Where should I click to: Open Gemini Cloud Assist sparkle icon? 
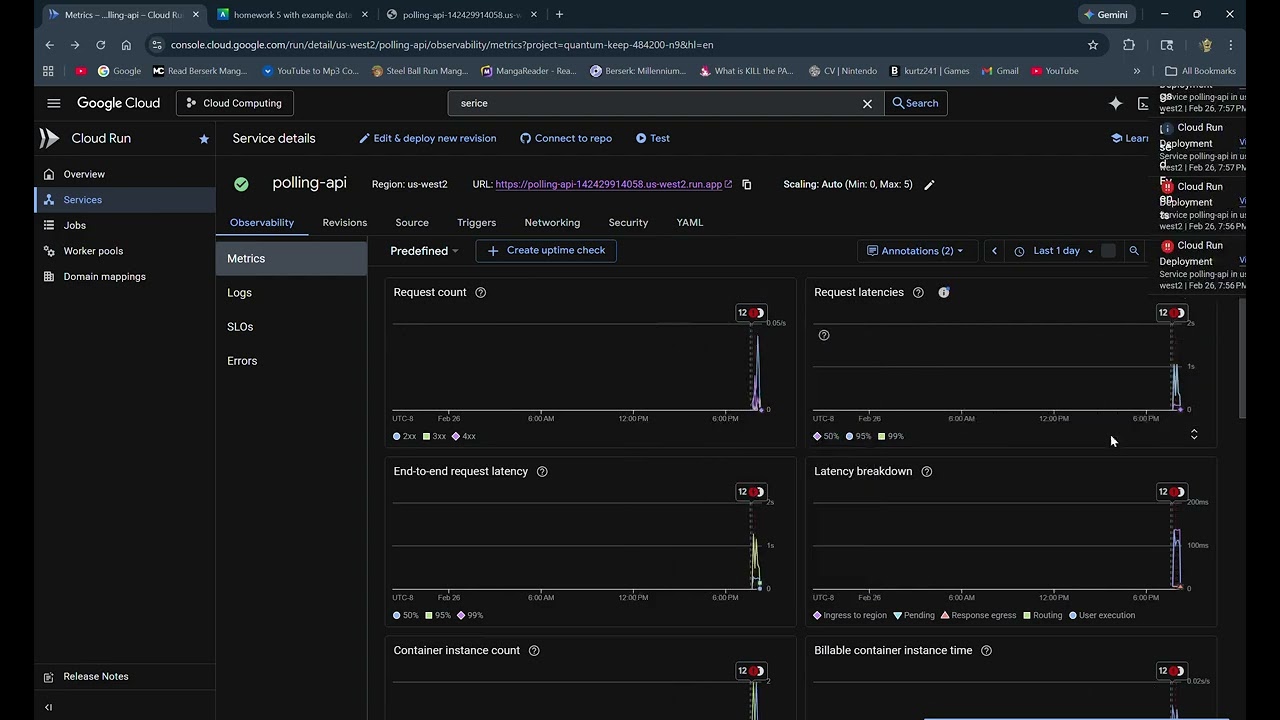[1116, 103]
